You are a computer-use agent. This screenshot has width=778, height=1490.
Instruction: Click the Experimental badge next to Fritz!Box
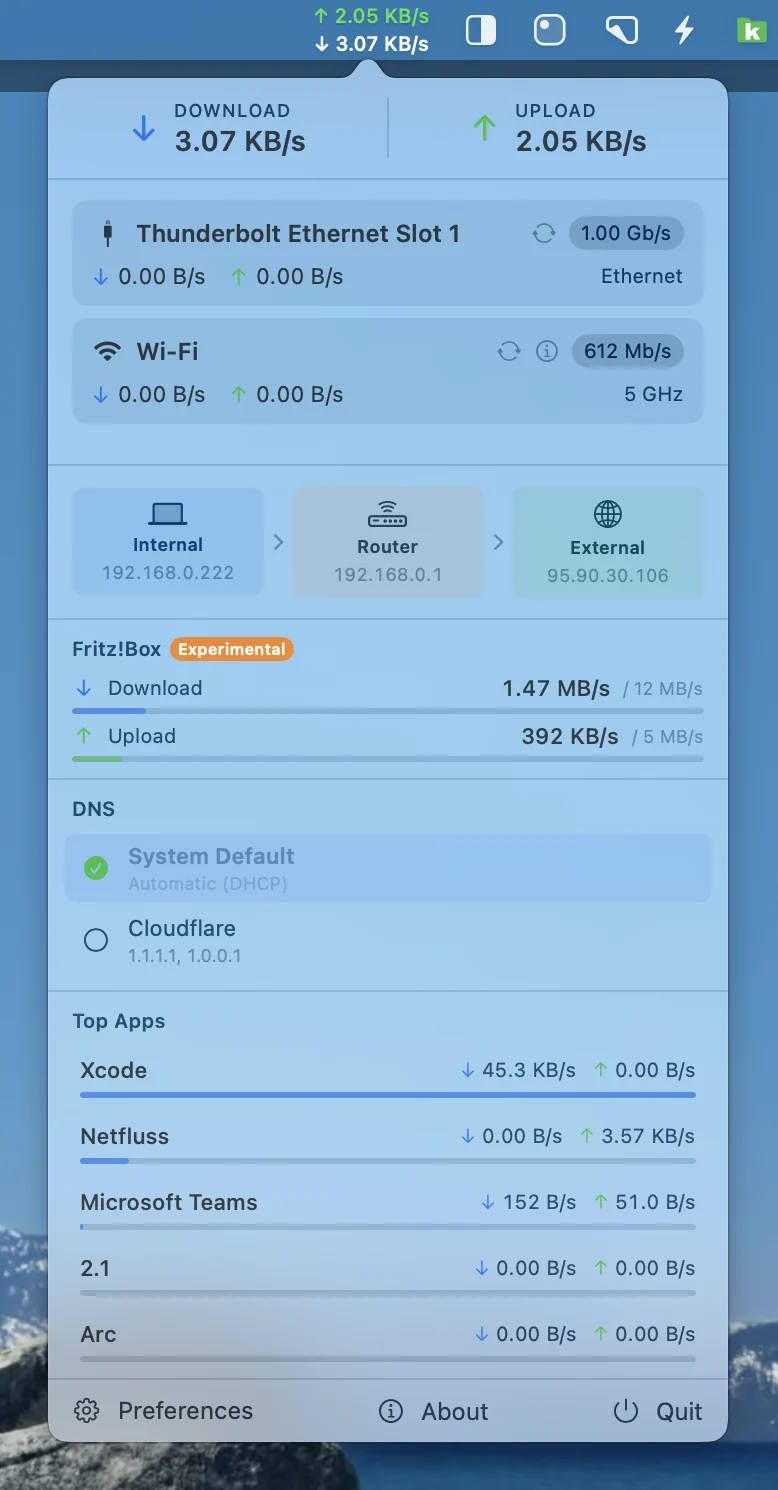(232, 649)
